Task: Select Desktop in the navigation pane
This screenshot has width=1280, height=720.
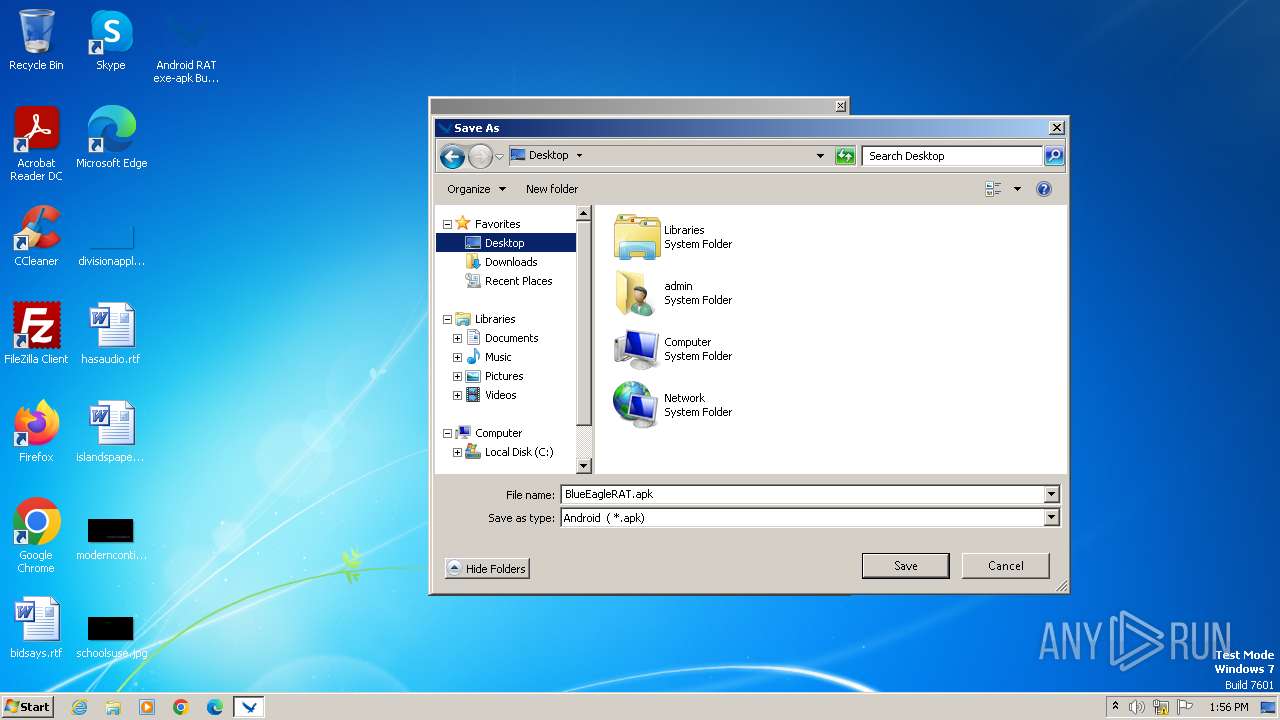Action: click(x=504, y=243)
